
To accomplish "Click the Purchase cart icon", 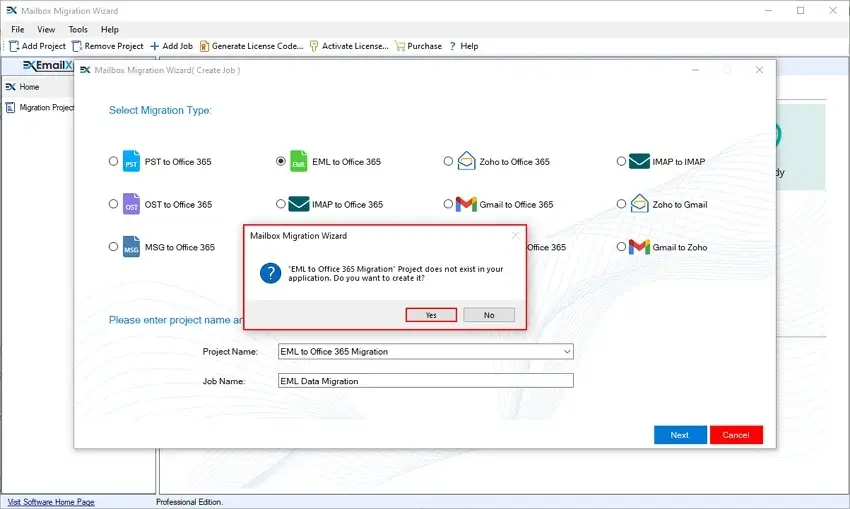I will tap(400, 46).
